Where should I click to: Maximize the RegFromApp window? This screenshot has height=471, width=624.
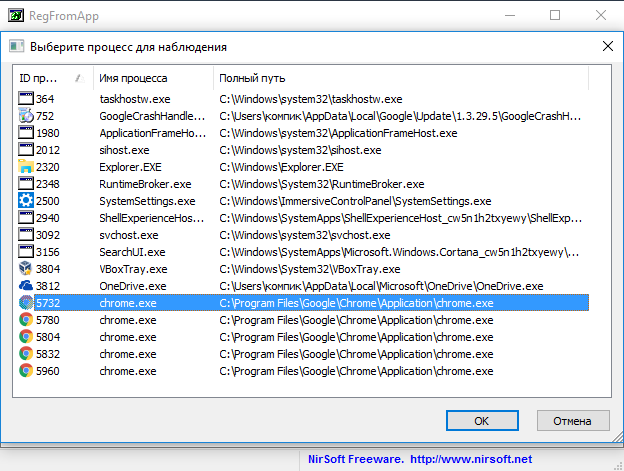555,16
